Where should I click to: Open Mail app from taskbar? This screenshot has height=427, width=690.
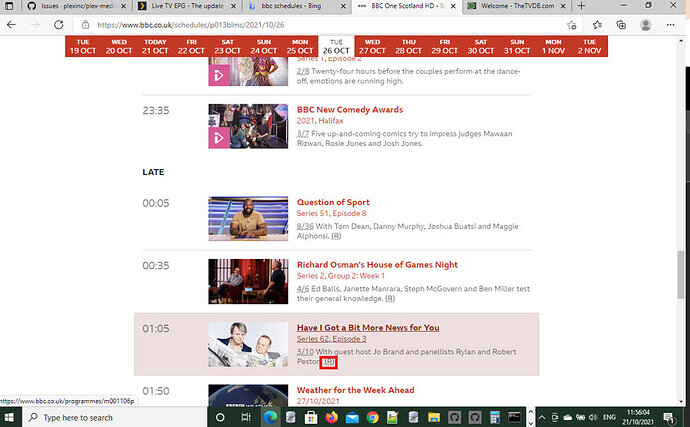[x=352, y=417]
